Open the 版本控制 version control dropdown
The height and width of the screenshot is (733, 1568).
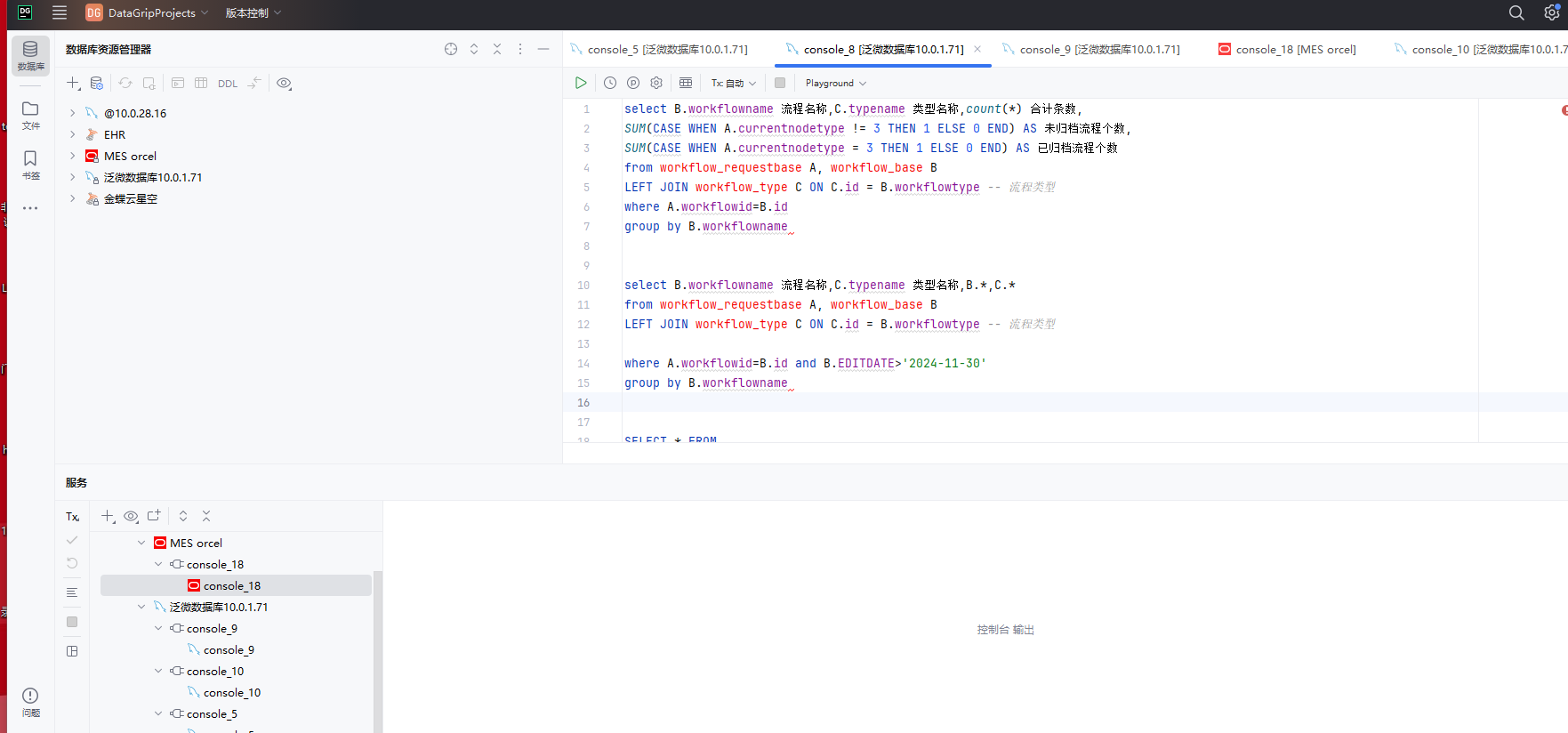coord(253,12)
